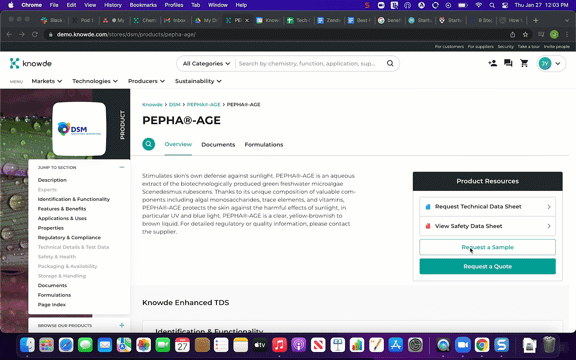Jump to Regulatory & Compliance section
This screenshot has width=576, height=360.
coord(69,237)
